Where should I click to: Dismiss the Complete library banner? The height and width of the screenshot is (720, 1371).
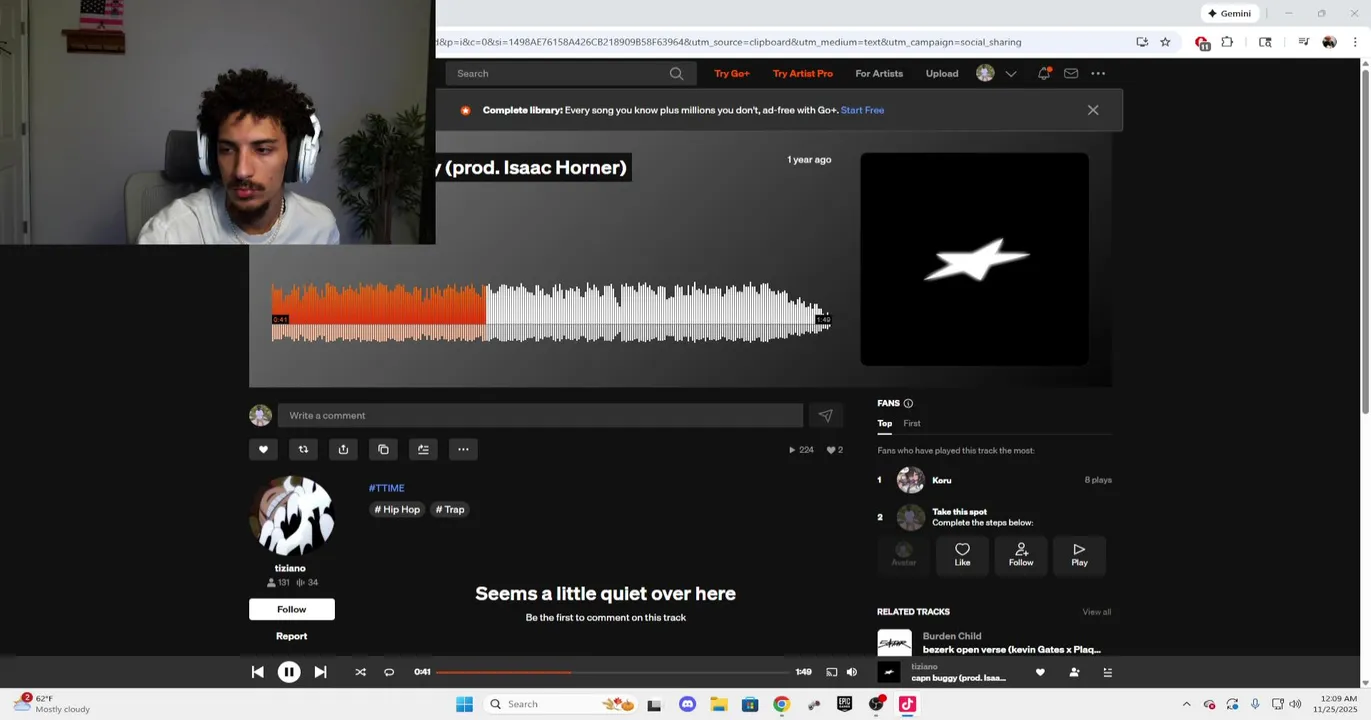coord(1093,110)
